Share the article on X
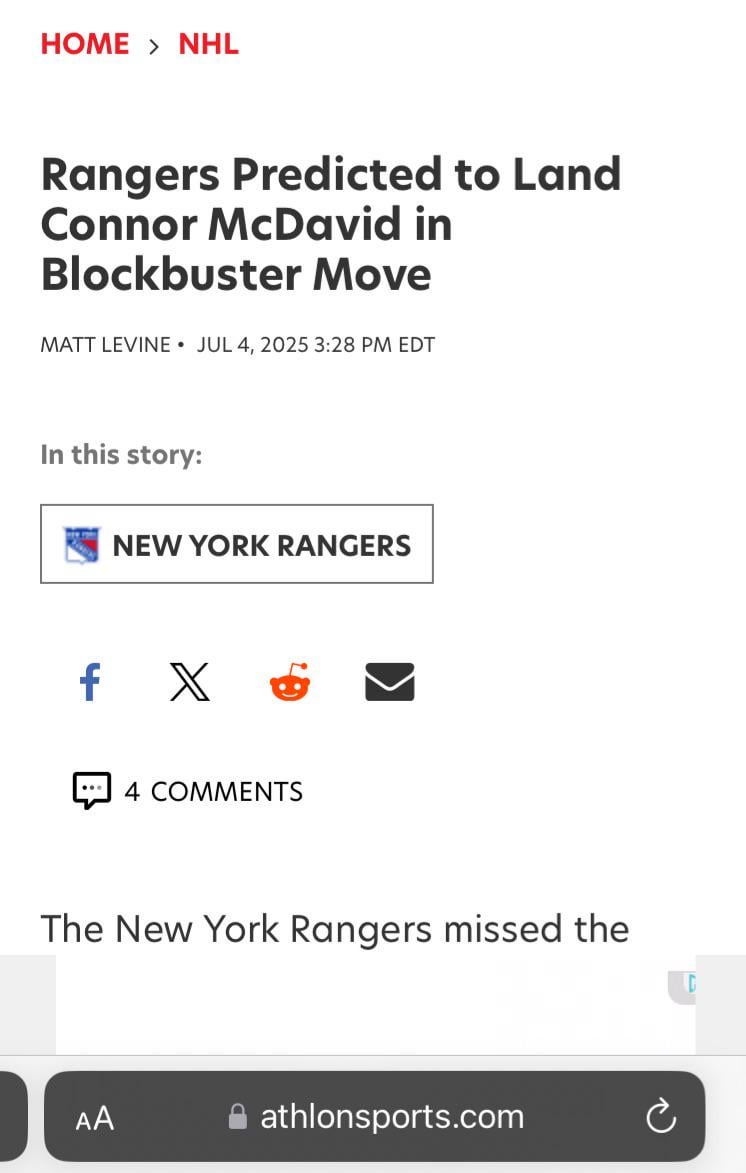 click(x=189, y=683)
